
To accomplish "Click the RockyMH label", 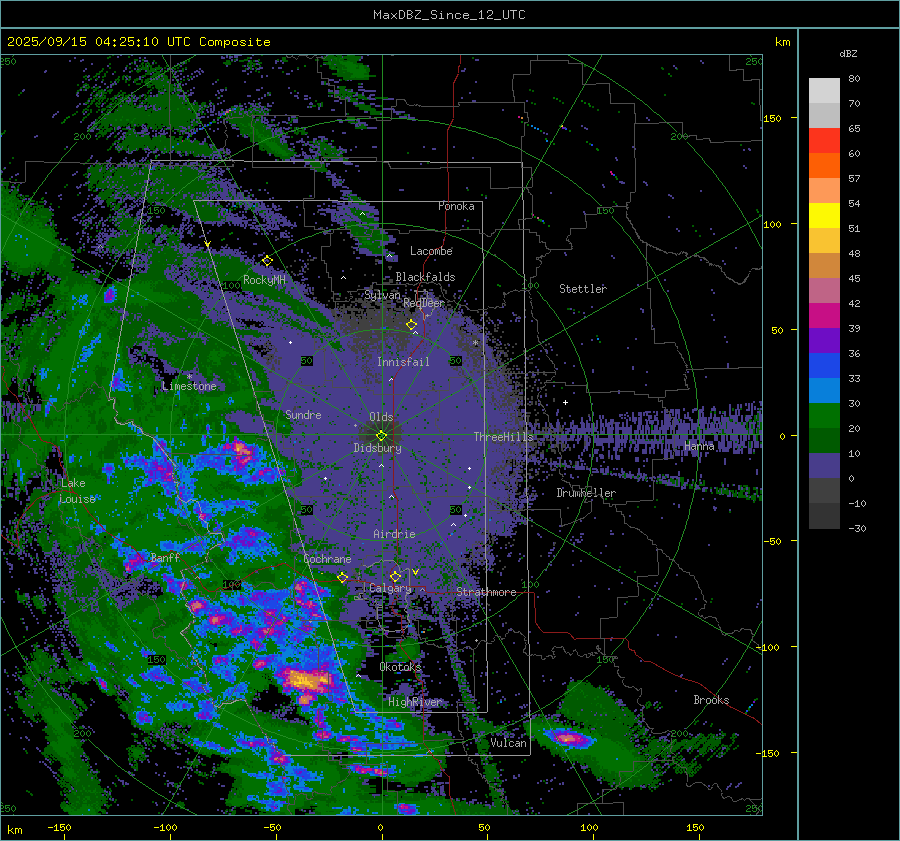I will tap(264, 280).
